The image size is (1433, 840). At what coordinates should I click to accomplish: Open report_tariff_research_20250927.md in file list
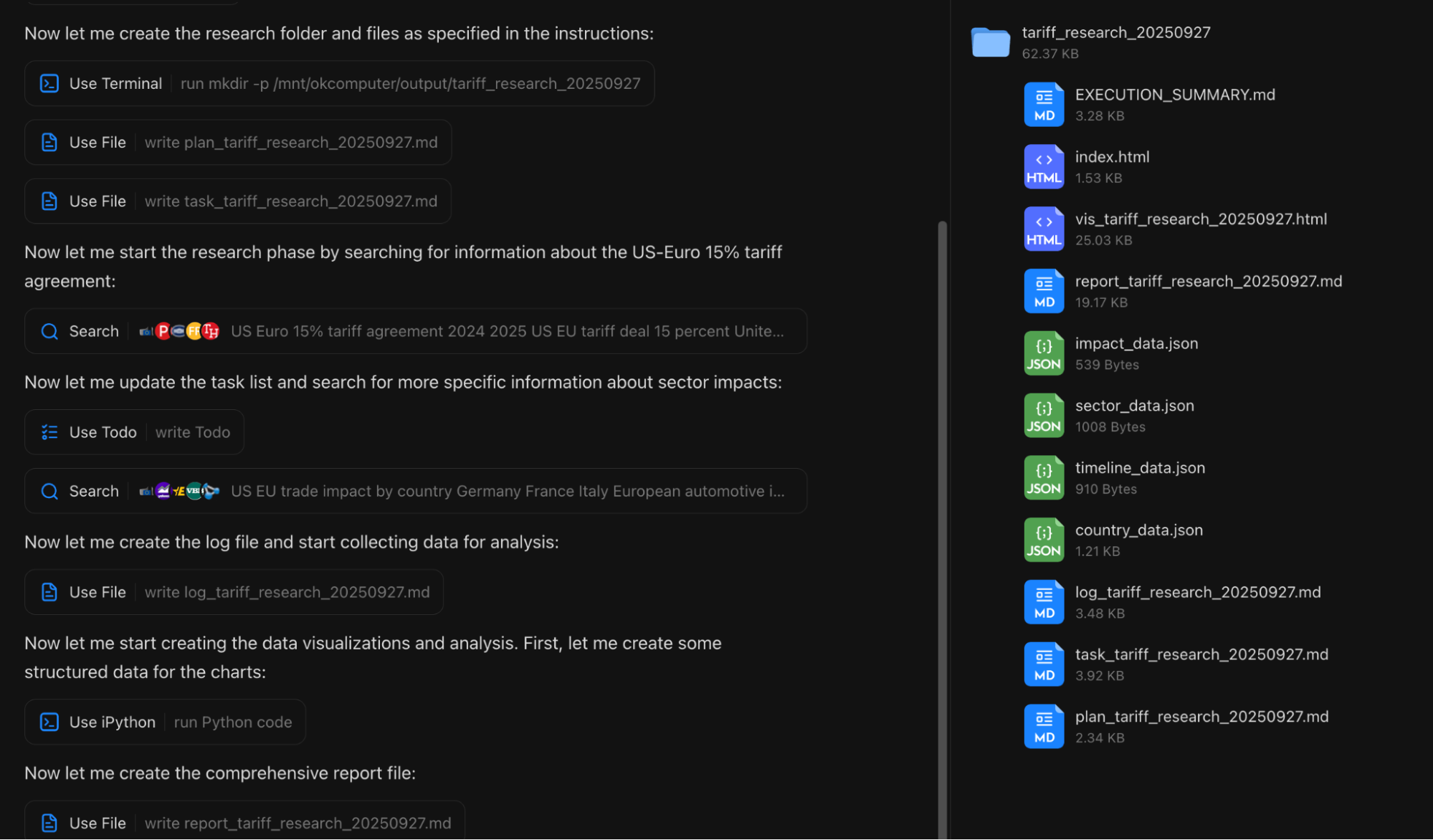[x=1208, y=282]
